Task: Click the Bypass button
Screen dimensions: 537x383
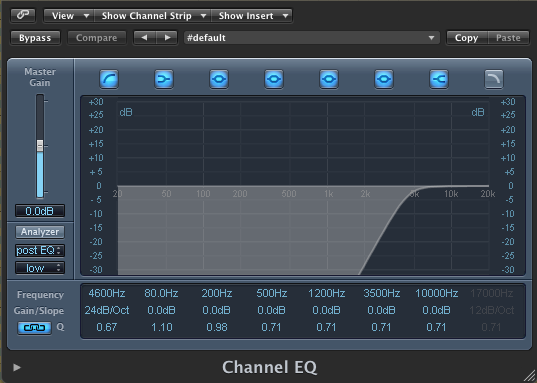Action: tap(35, 38)
